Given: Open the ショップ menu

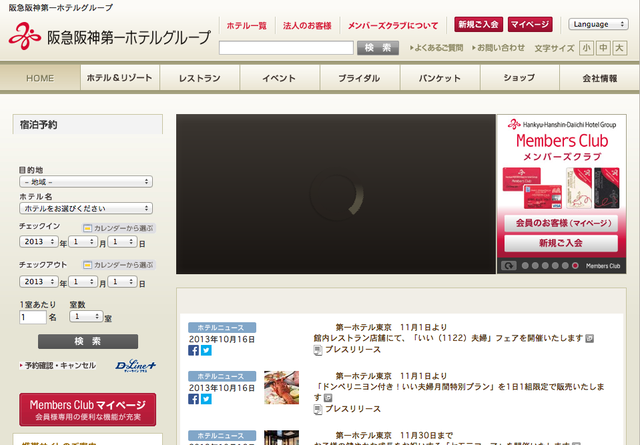Looking at the screenshot, I should 519,78.
